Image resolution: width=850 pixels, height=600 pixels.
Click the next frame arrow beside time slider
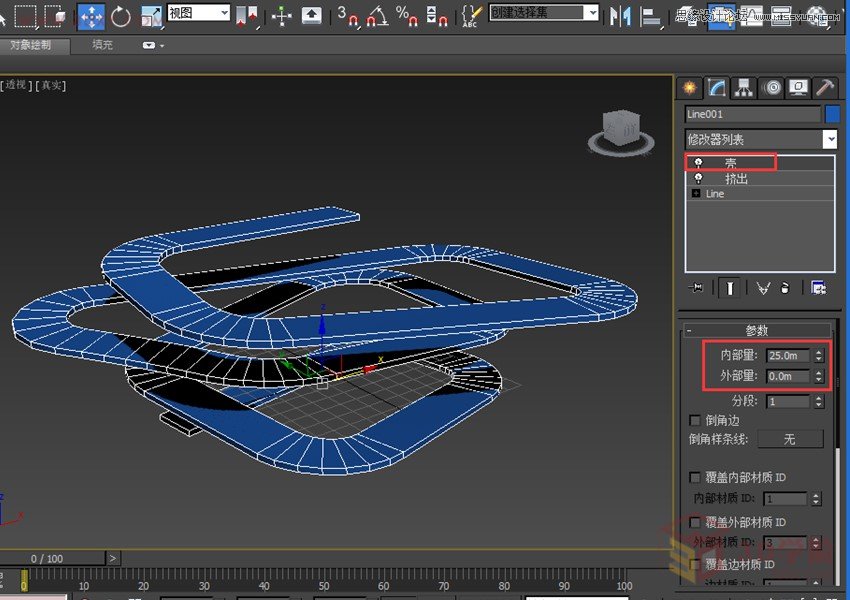(112, 558)
